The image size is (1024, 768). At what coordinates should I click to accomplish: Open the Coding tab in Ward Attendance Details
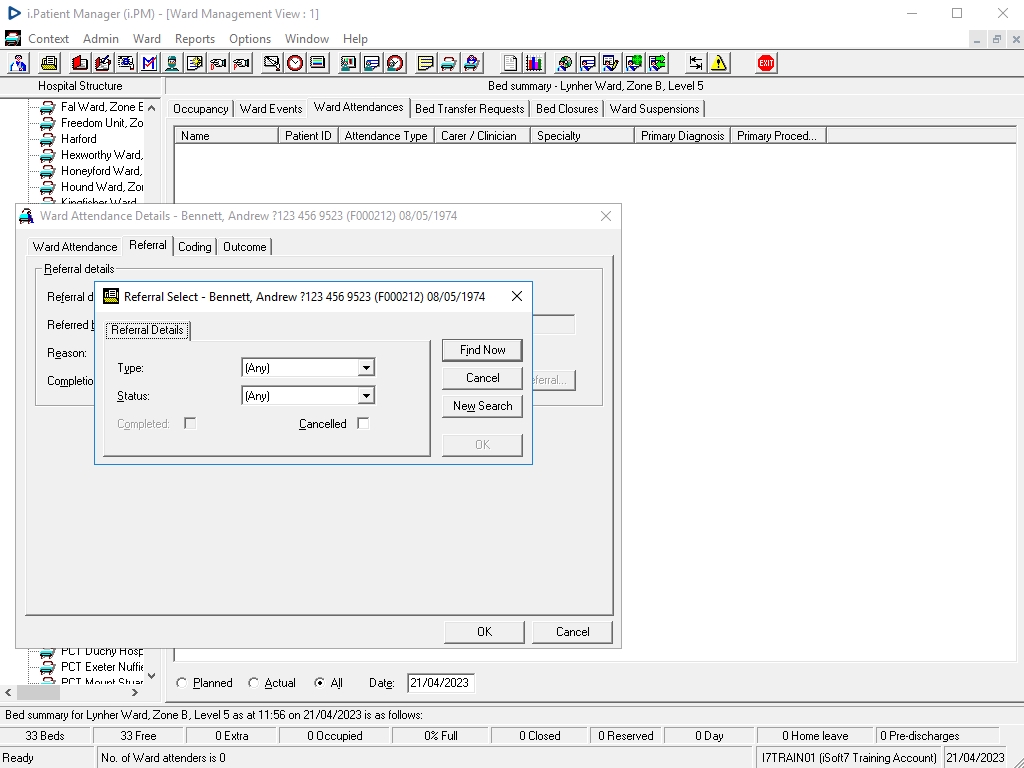195,247
